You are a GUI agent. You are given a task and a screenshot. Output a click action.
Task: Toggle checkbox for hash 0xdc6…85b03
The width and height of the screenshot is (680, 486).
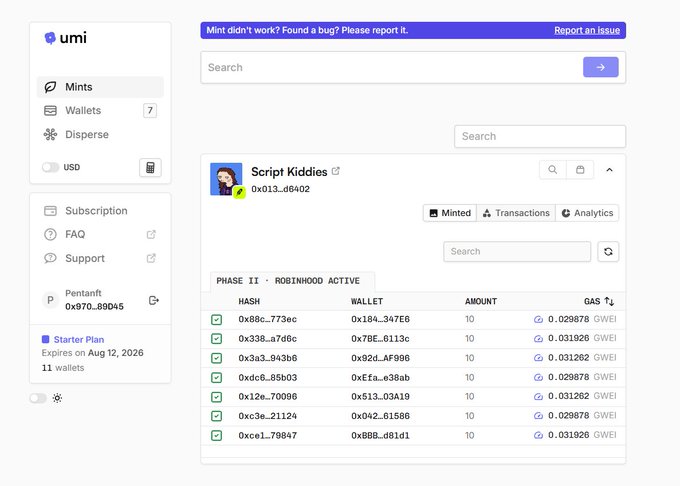pyautogui.click(x=216, y=378)
